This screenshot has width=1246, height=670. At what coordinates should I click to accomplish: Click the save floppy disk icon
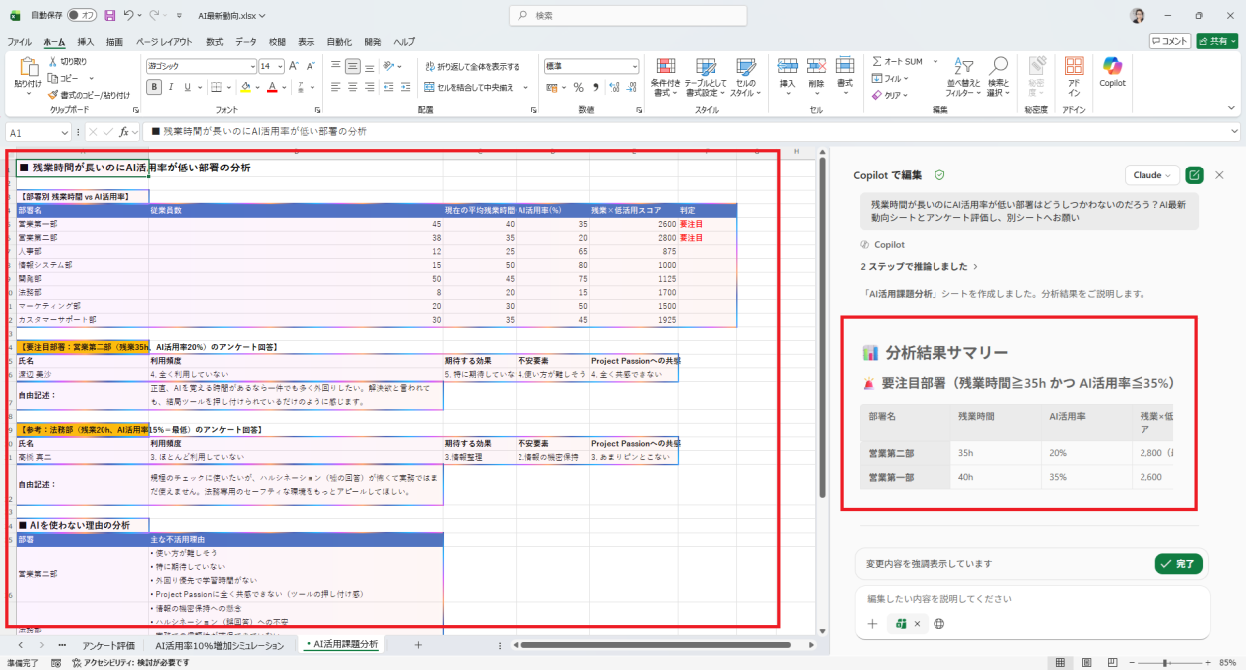110,16
